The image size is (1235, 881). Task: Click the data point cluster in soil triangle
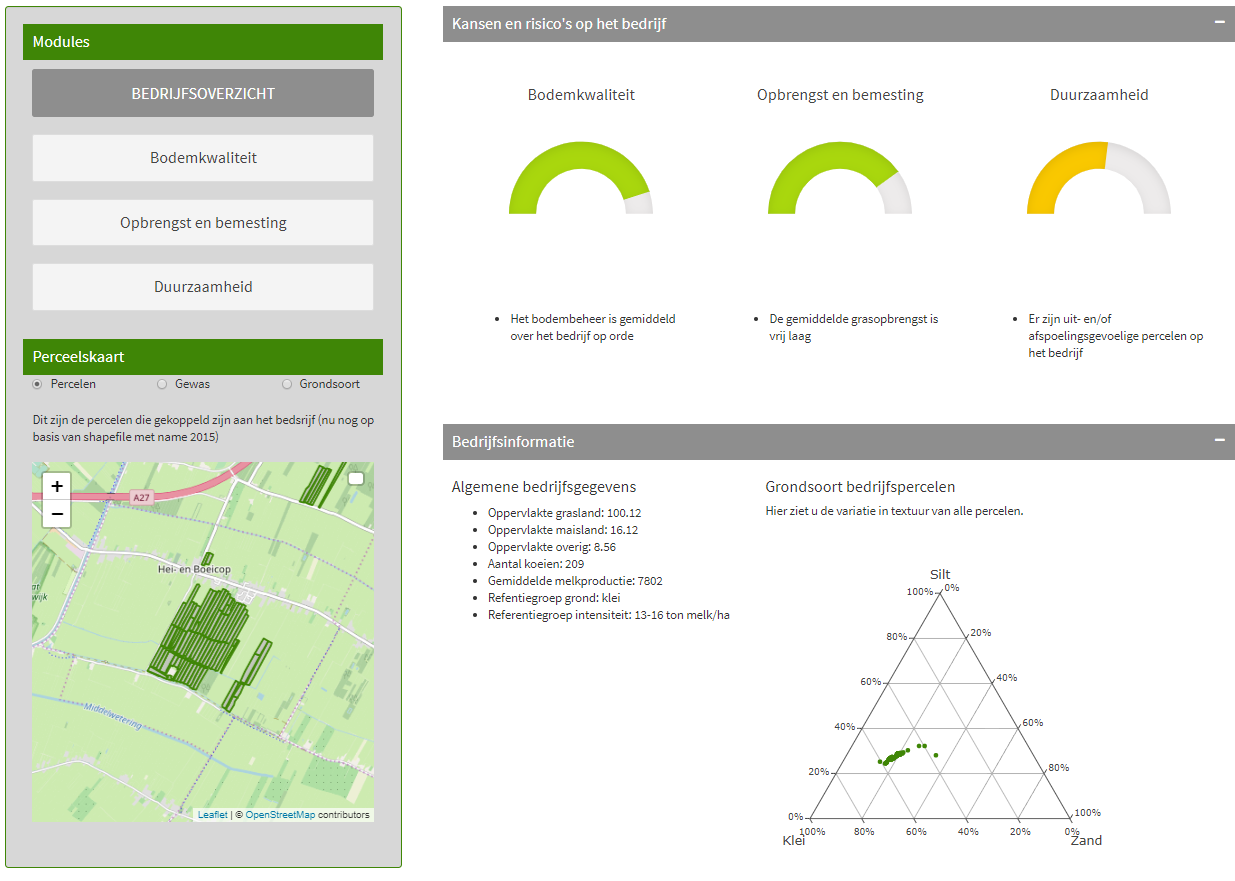click(x=896, y=755)
